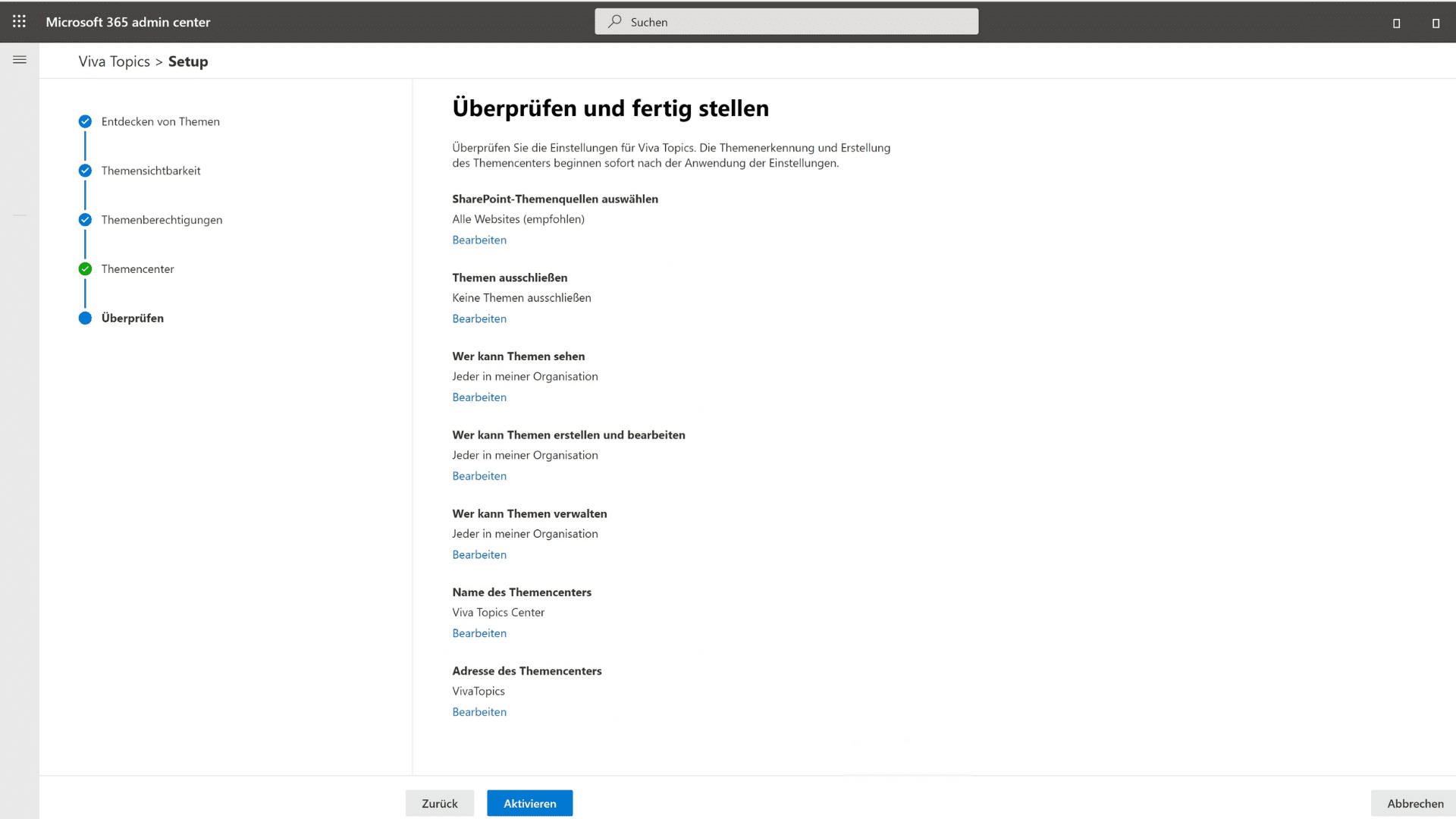Screen dimensions: 1456x819
Task: Click the Alle Websites (empfohlen) value
Action: point(518,219)
